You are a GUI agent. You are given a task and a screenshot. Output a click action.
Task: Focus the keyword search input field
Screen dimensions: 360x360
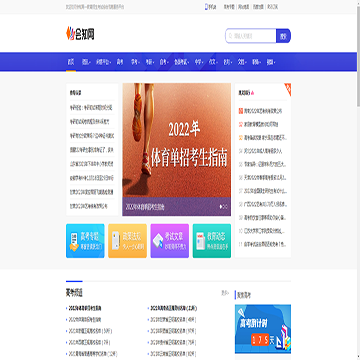[251, 36]
